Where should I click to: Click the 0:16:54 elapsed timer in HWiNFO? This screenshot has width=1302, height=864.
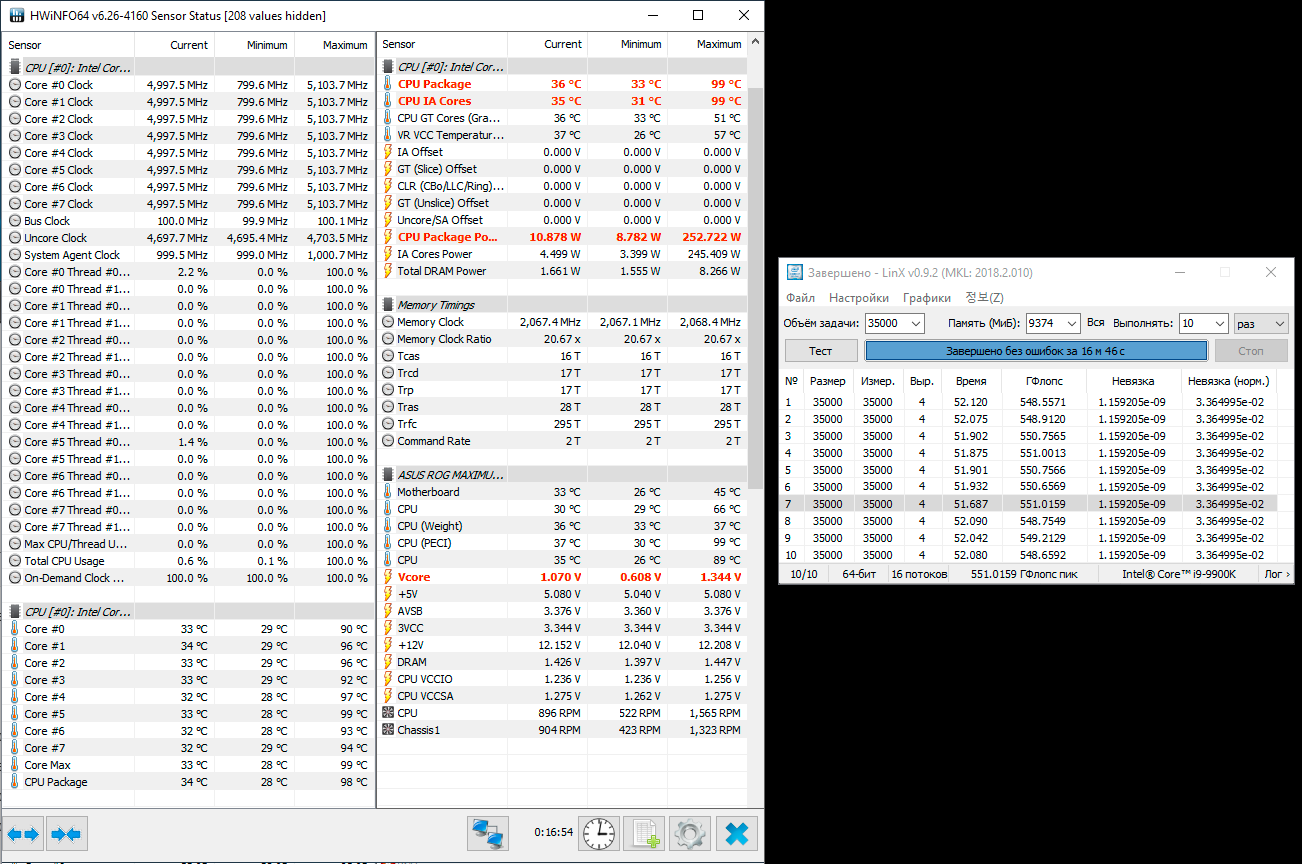tap(554, 832)
